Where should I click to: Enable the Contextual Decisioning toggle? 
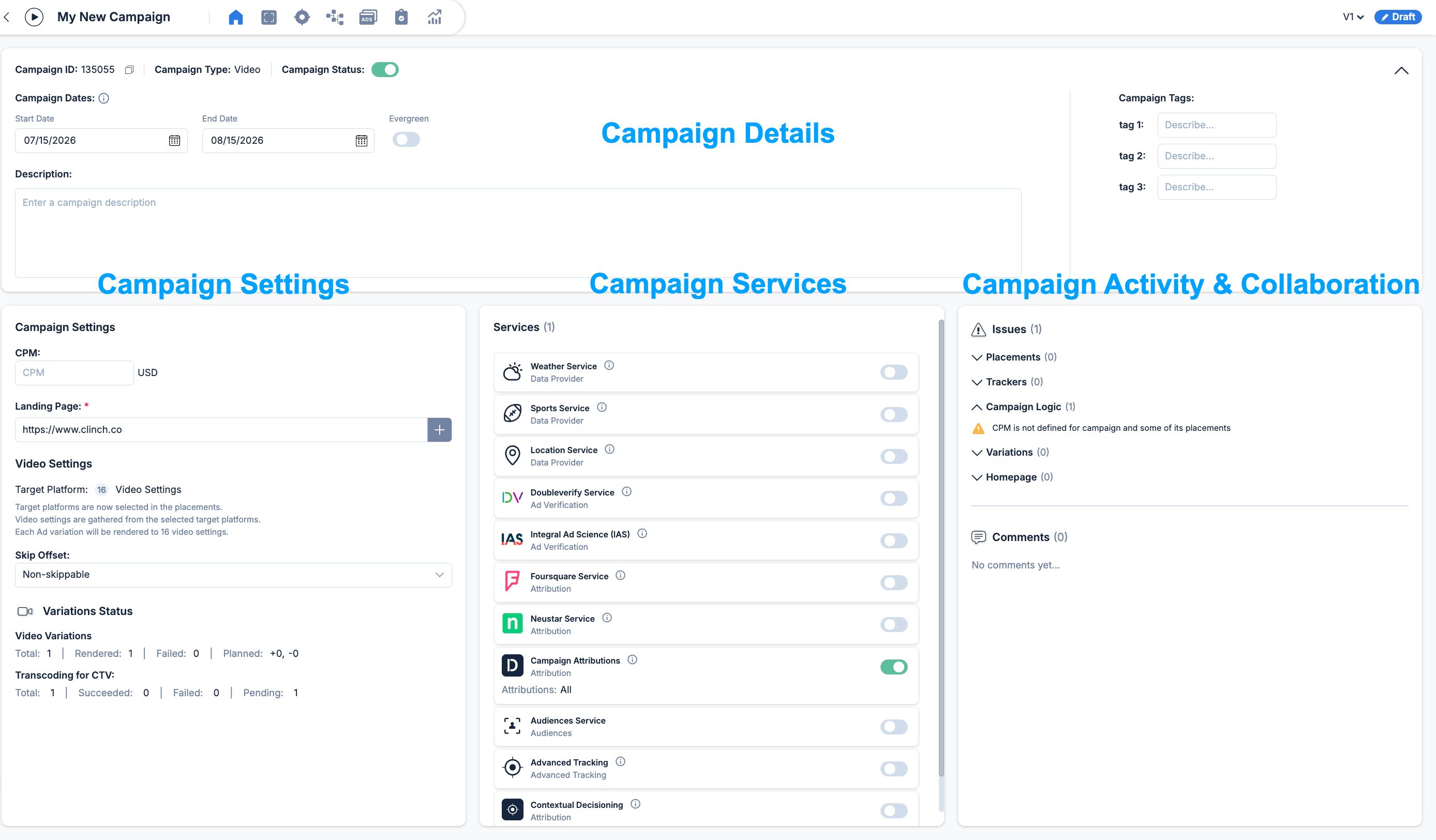pos(894,811)
